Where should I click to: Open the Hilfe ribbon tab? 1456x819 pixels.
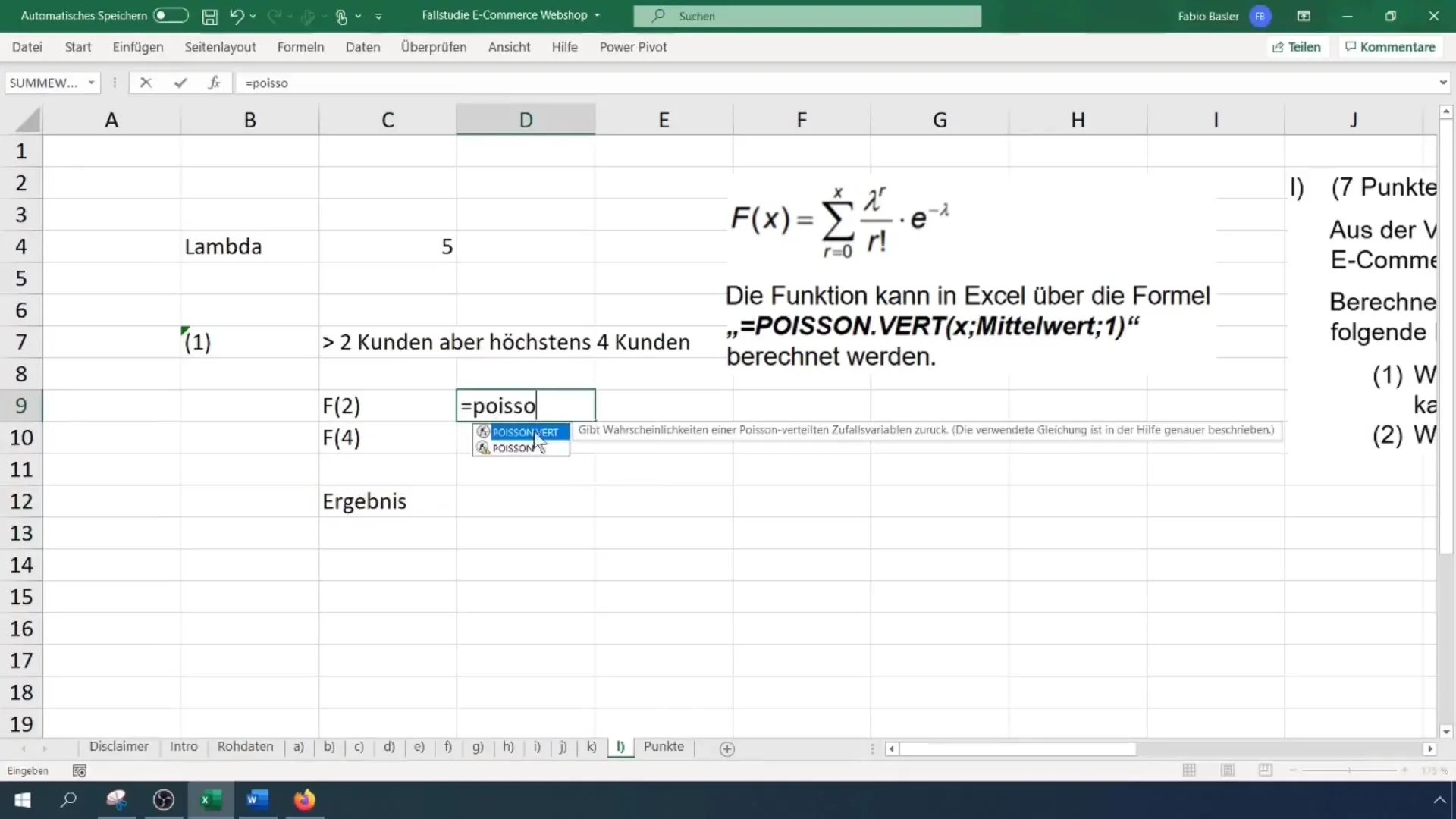(x=564, y=47)
